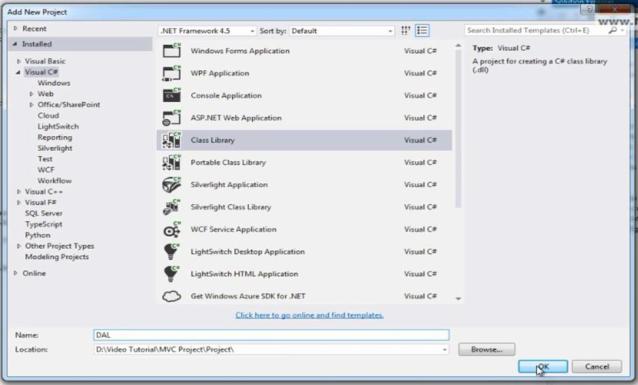638x385 pixels.
Task: Expand the Office/SharePoint node
Action: pyautogui.click(x=31, y=105)
